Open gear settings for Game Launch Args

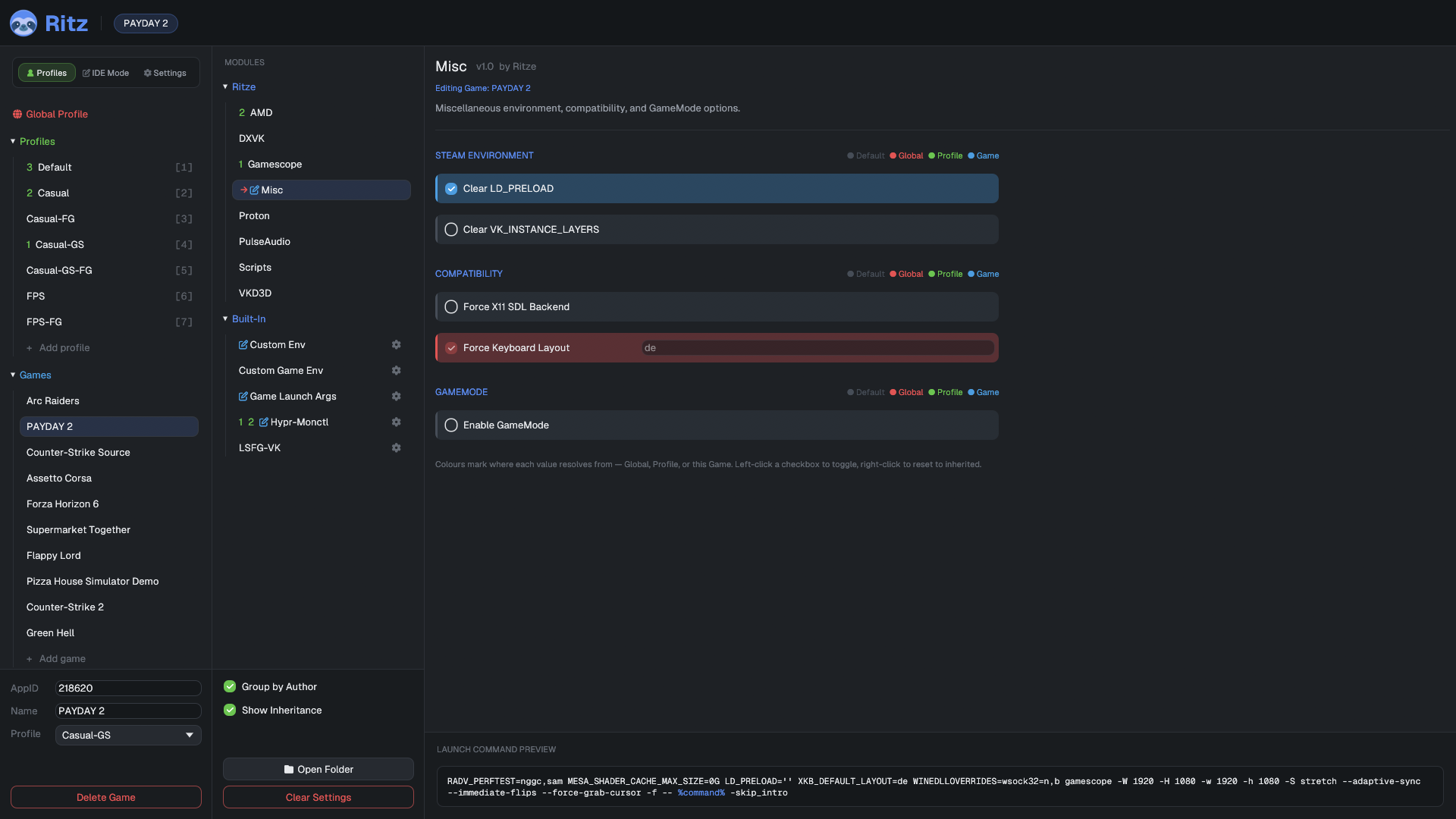[x=396, y=396]
